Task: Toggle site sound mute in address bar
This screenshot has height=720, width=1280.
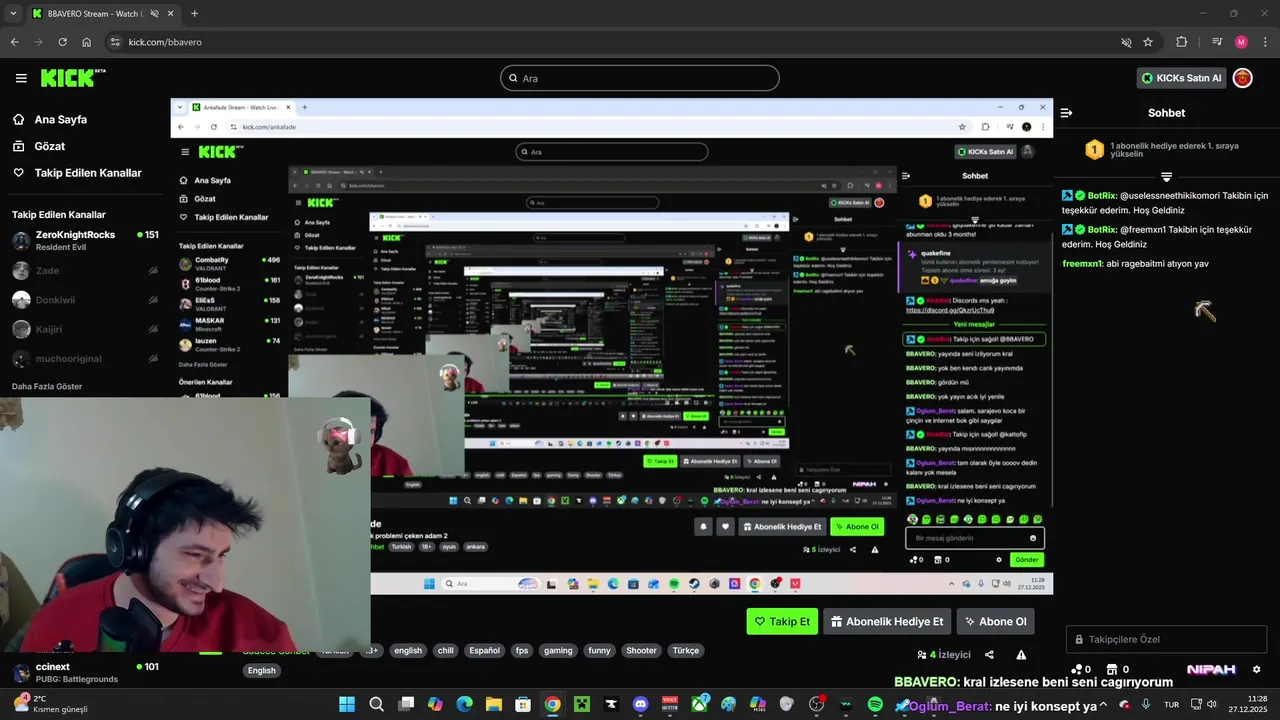Action: click(1125, 42)
